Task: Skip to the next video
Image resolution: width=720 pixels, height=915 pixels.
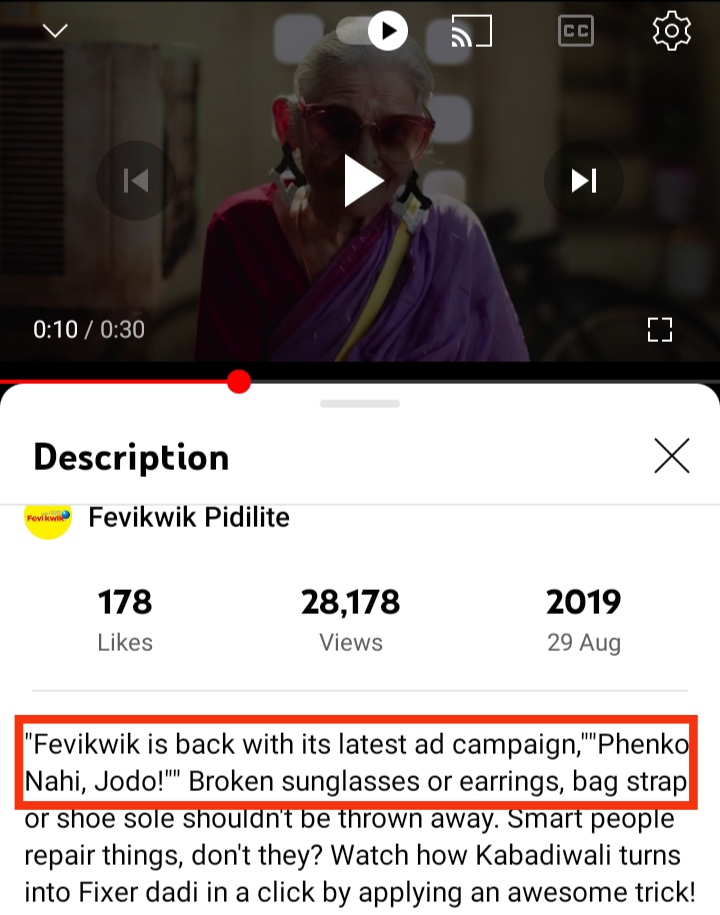Action: [x=584, y=180]
